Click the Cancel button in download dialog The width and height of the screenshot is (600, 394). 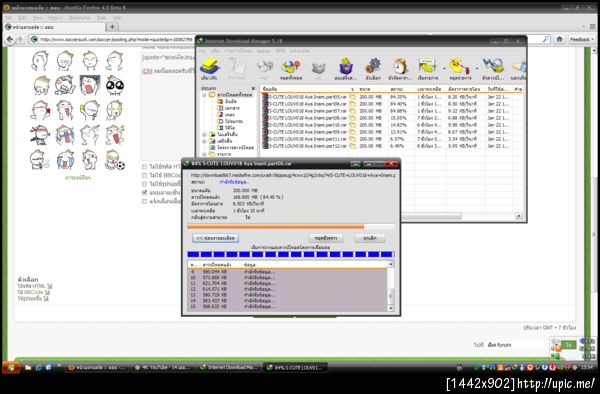370,238
